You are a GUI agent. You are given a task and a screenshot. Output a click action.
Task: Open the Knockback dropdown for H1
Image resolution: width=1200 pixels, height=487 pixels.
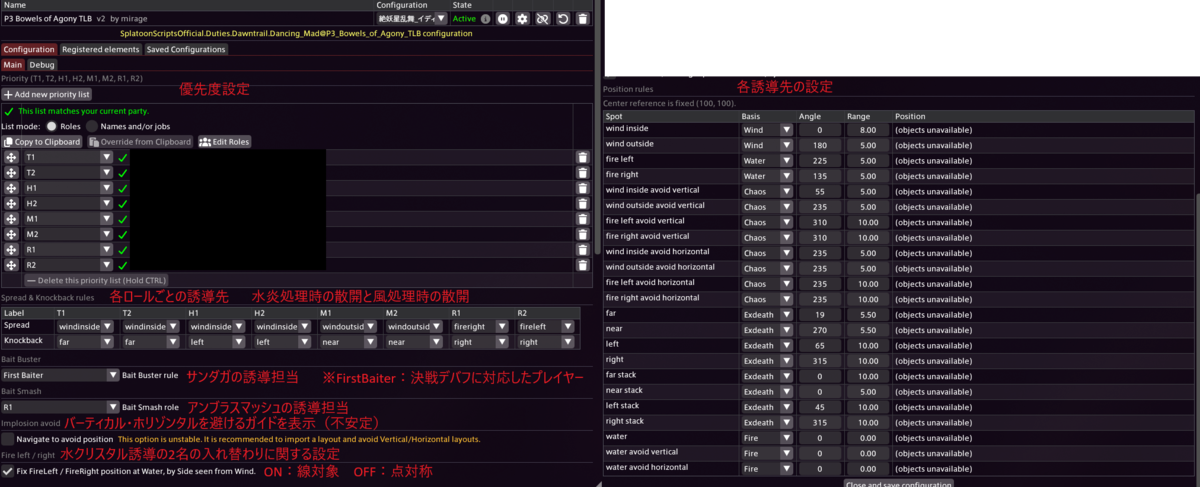pos(217,341)
